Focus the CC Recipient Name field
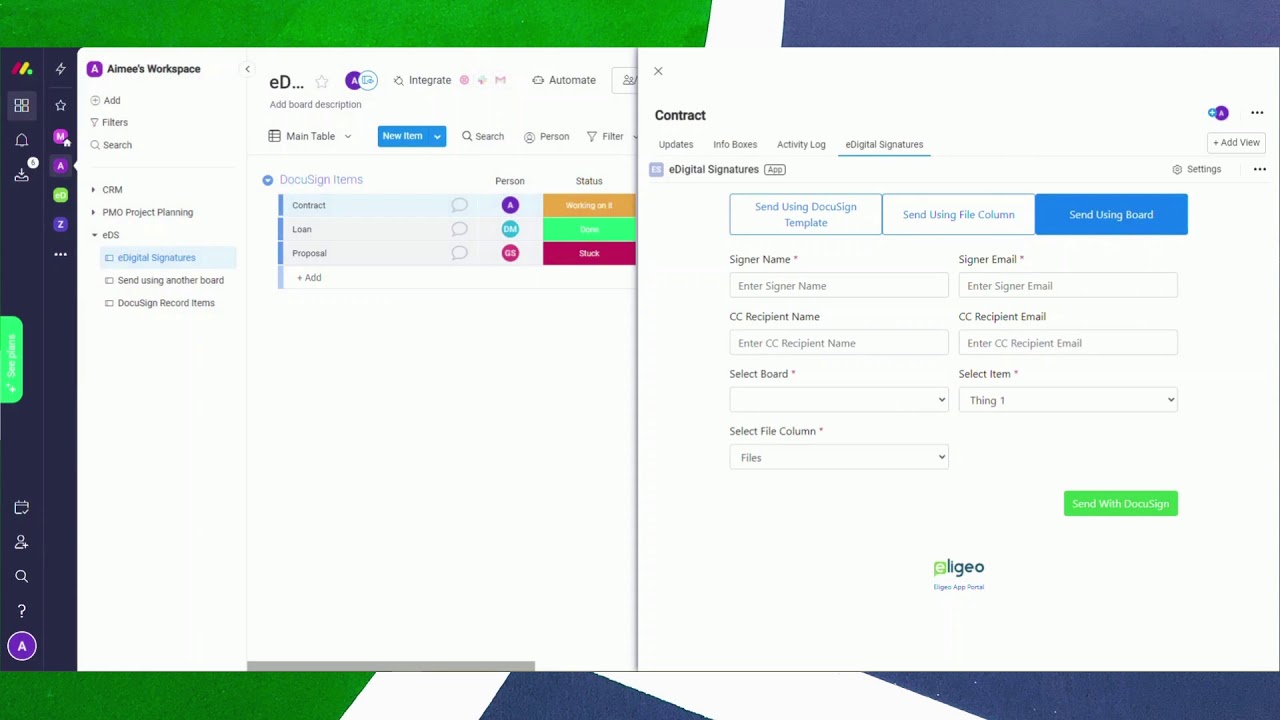 click(x=839, y=343)
